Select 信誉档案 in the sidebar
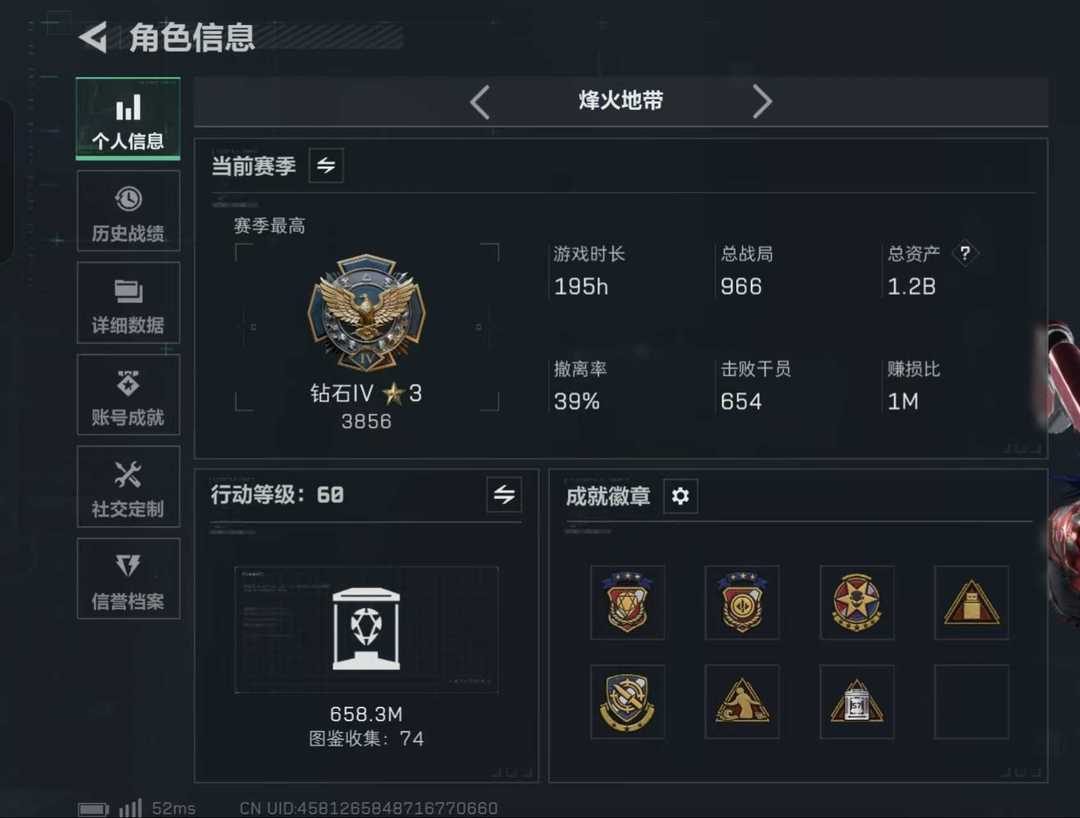The width and height of the screenshot is (1080, 818). [x=128, y=579]
